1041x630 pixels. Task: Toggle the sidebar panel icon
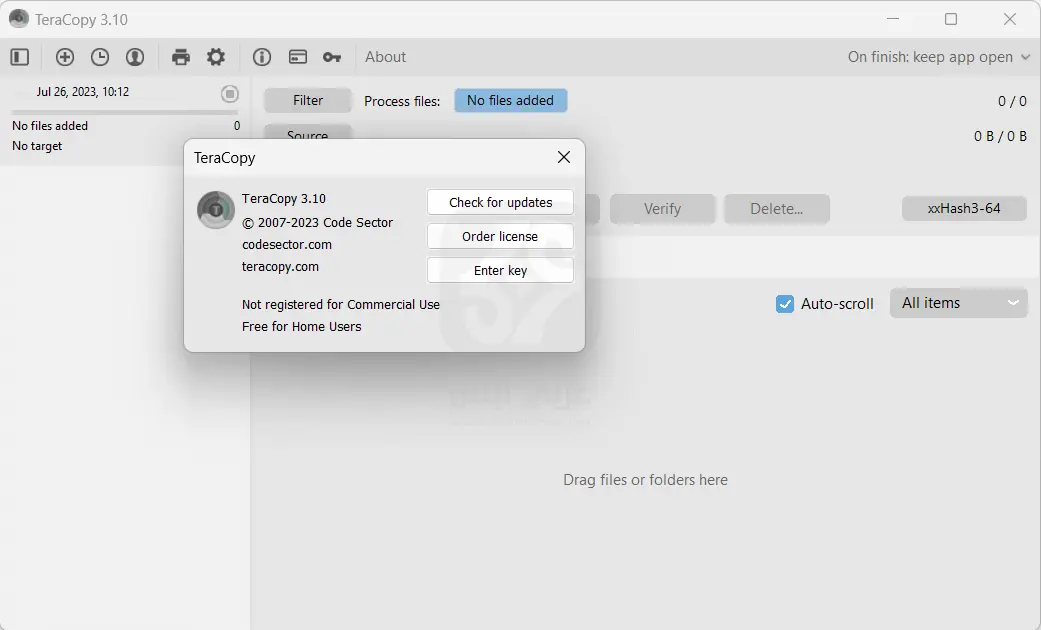tap(20, 57)
